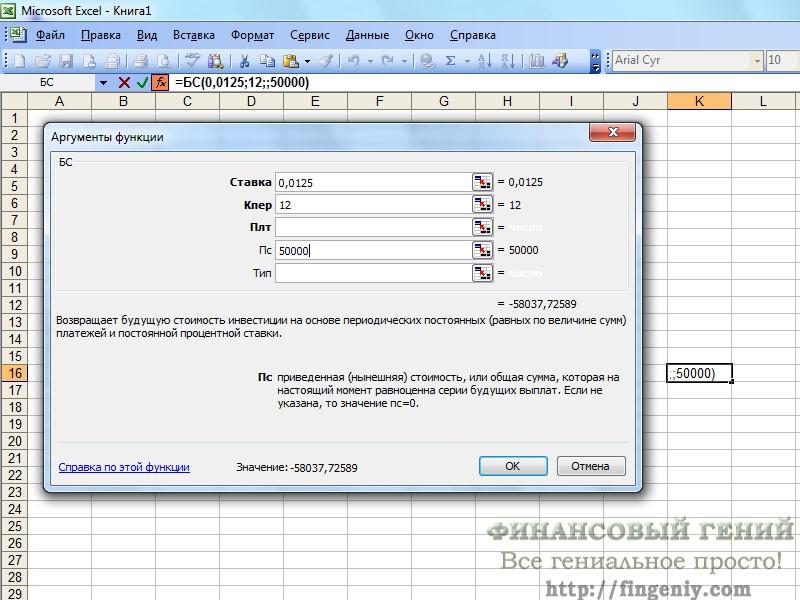Viewport: 800px width, 600px height.
Task: Open the Сервис menu
Action: (310, 35)
